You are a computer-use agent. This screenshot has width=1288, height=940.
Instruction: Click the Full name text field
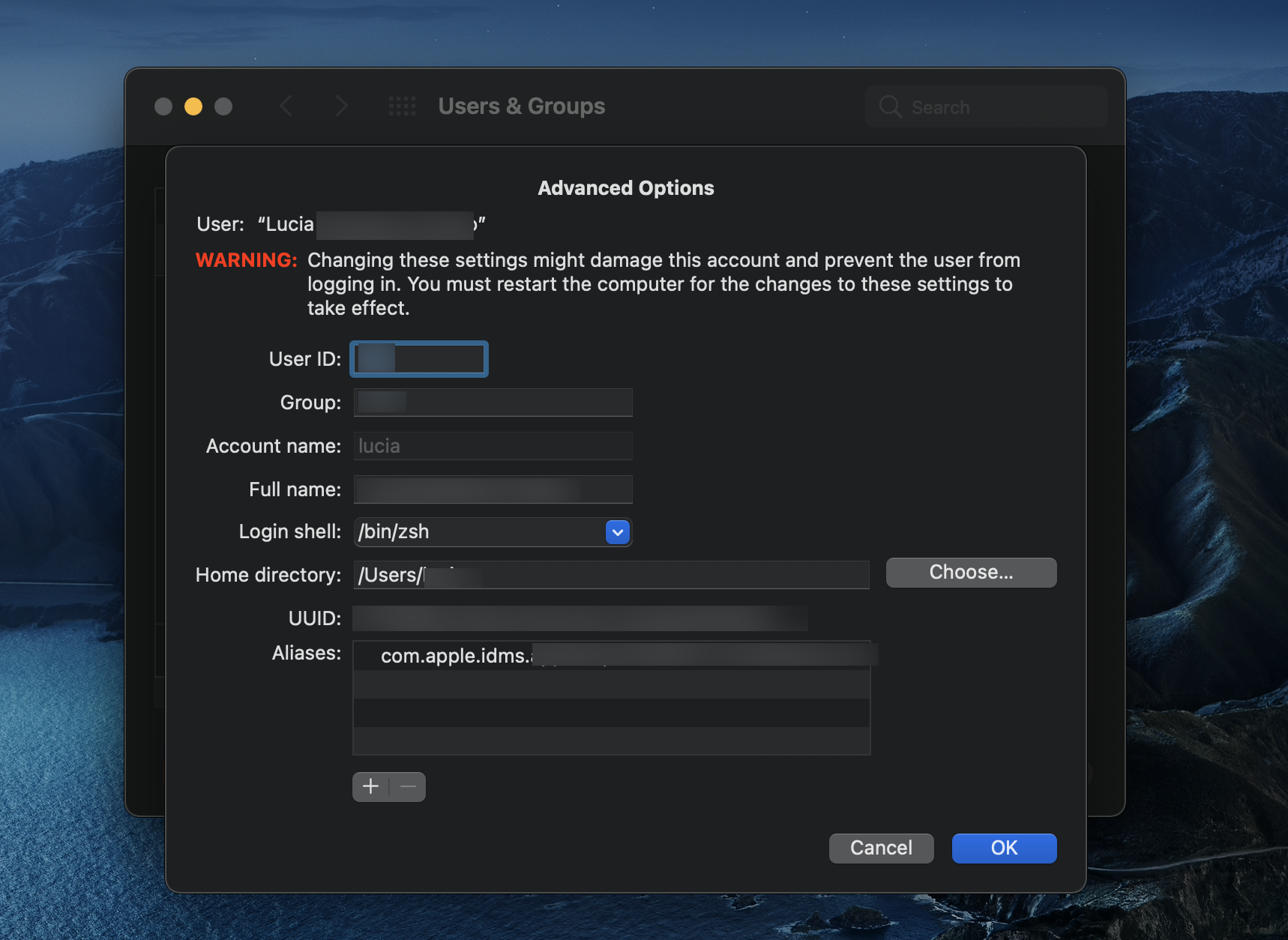coord(493,489)
